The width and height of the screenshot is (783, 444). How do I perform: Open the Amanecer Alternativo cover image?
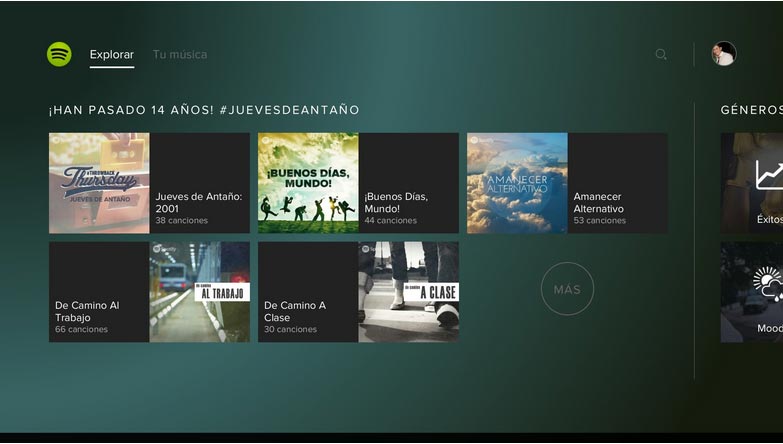517,183
